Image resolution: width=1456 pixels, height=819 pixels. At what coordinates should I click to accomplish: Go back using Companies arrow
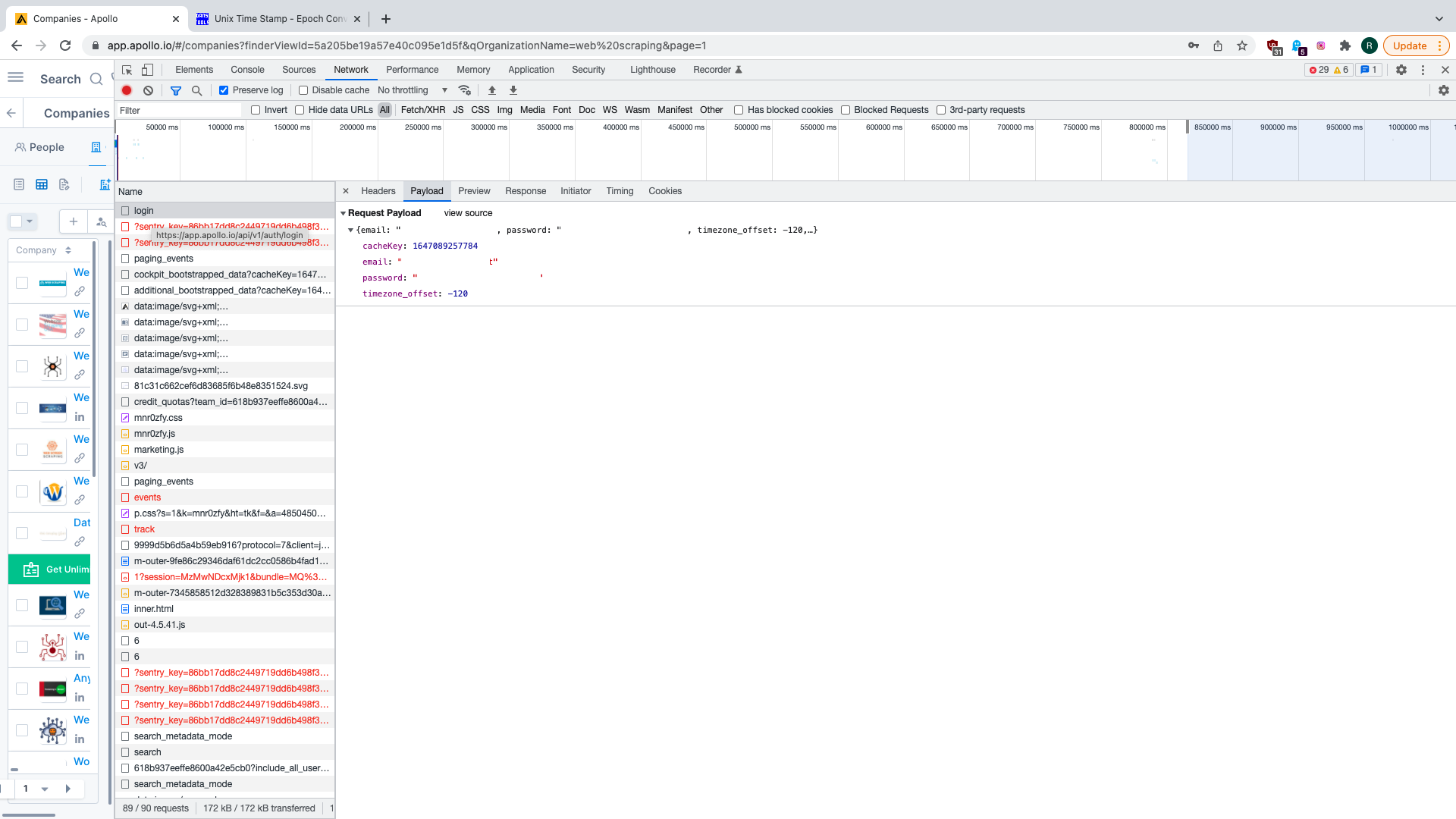[x=11, y=113]
